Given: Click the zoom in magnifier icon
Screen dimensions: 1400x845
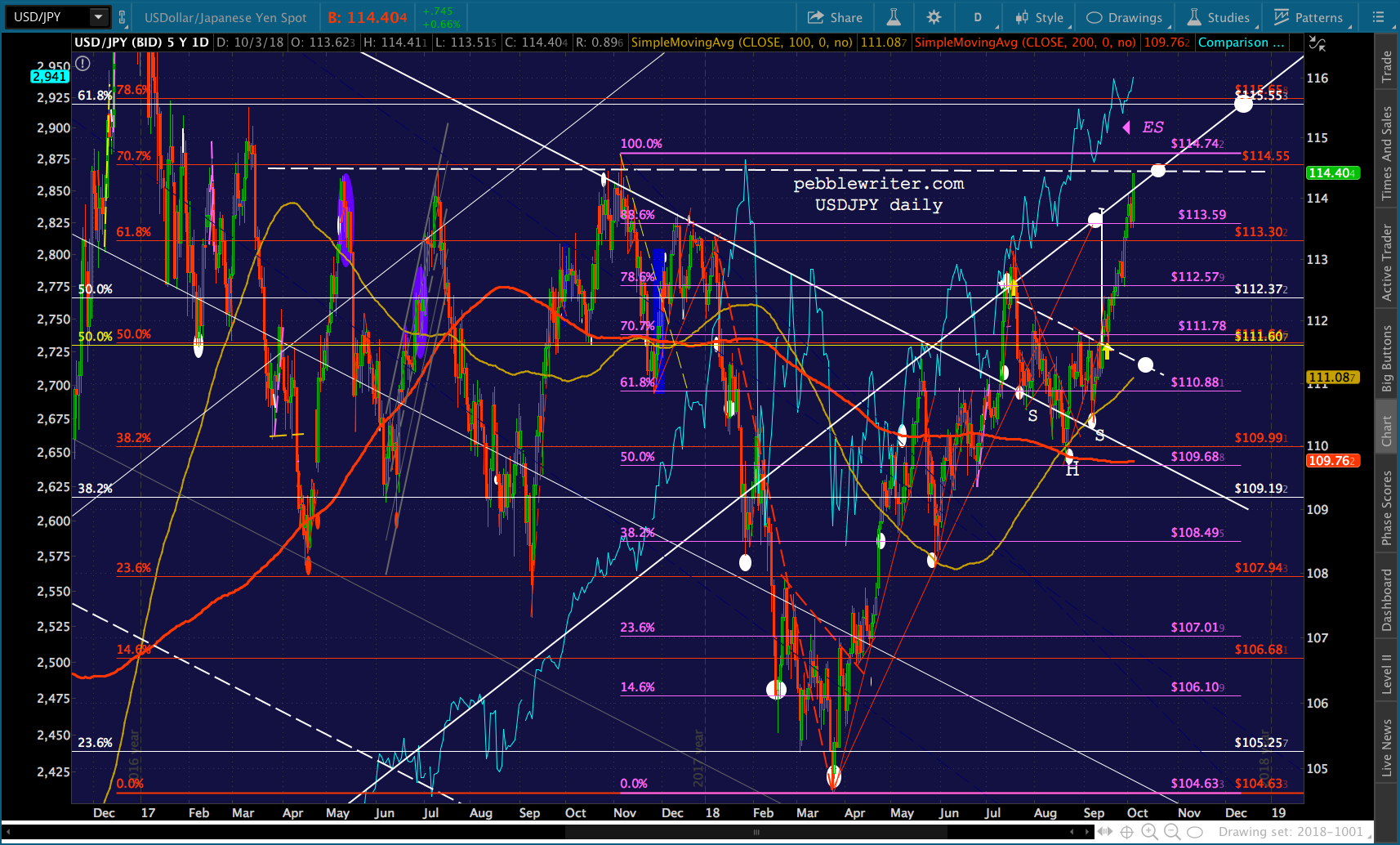Looking at the screenshot, I should click(1149, 832).
